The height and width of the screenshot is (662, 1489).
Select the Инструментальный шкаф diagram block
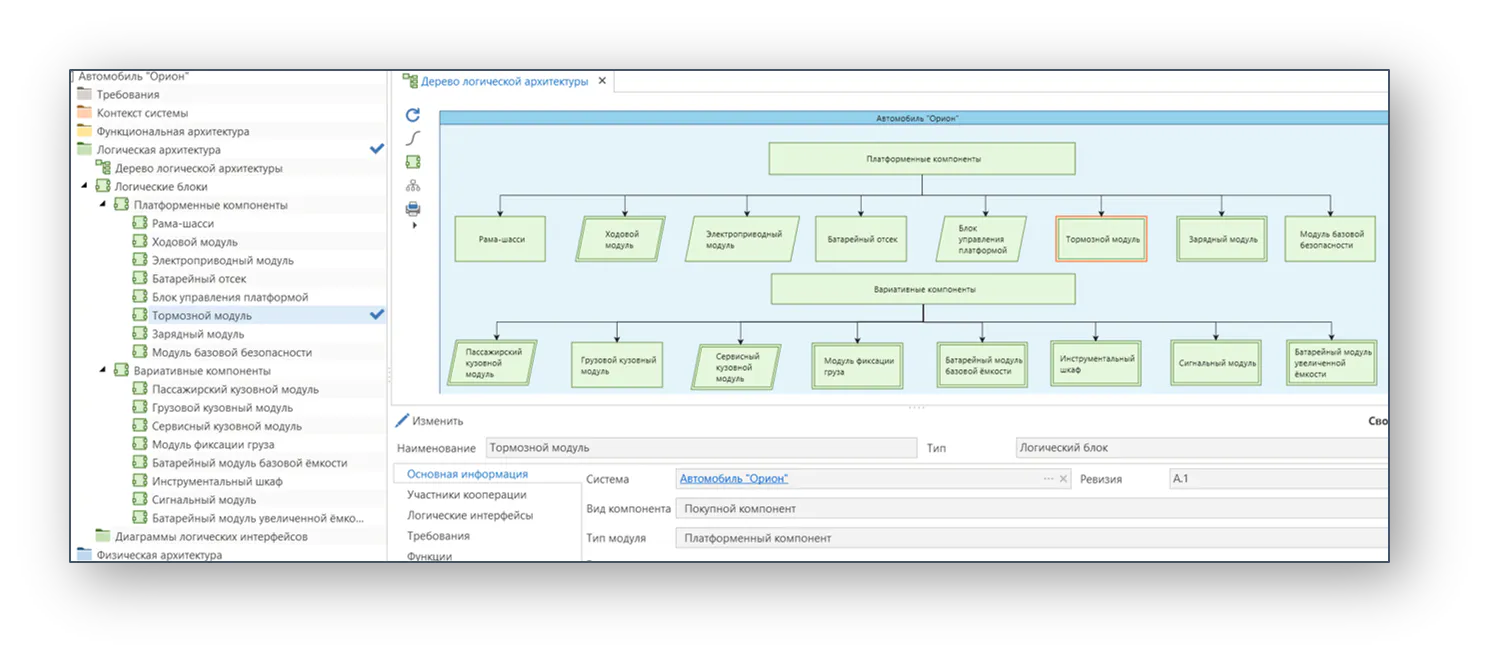[x=1096, y=363]
